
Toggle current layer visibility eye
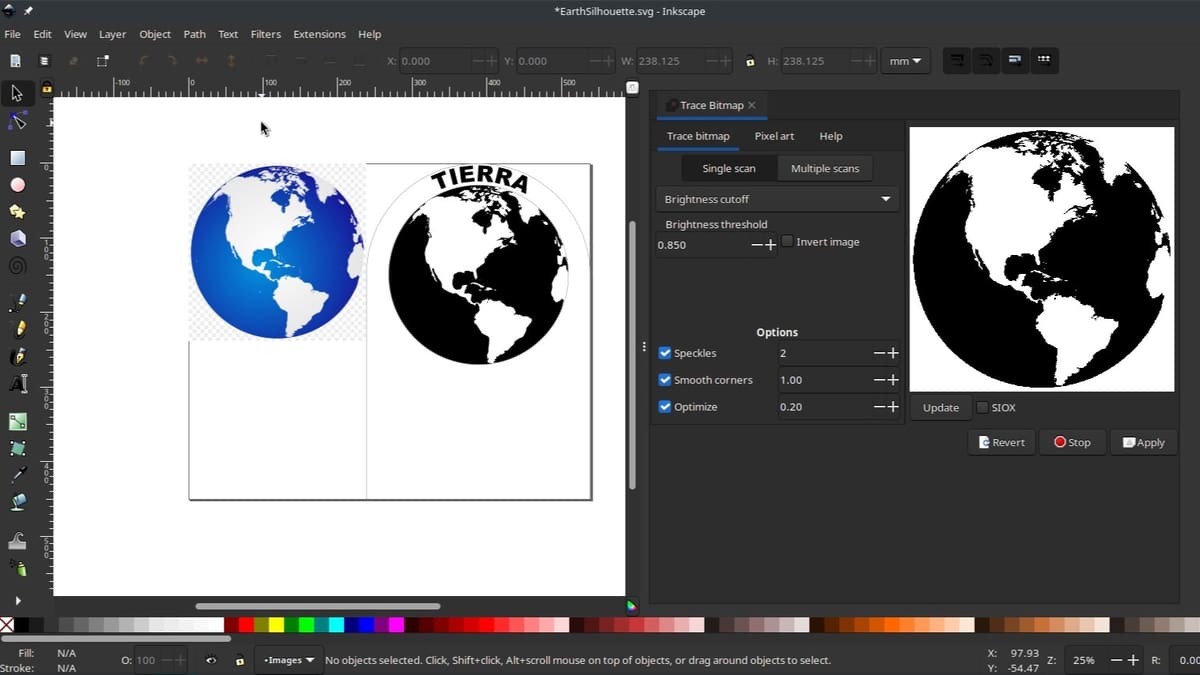point(211,660)
